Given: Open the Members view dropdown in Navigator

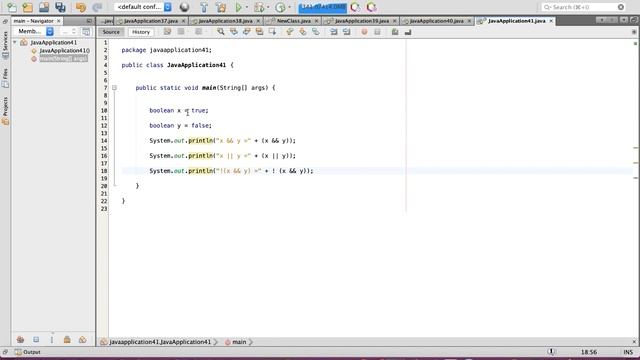Looking at the screenshot, I should [x=35, y=31].
